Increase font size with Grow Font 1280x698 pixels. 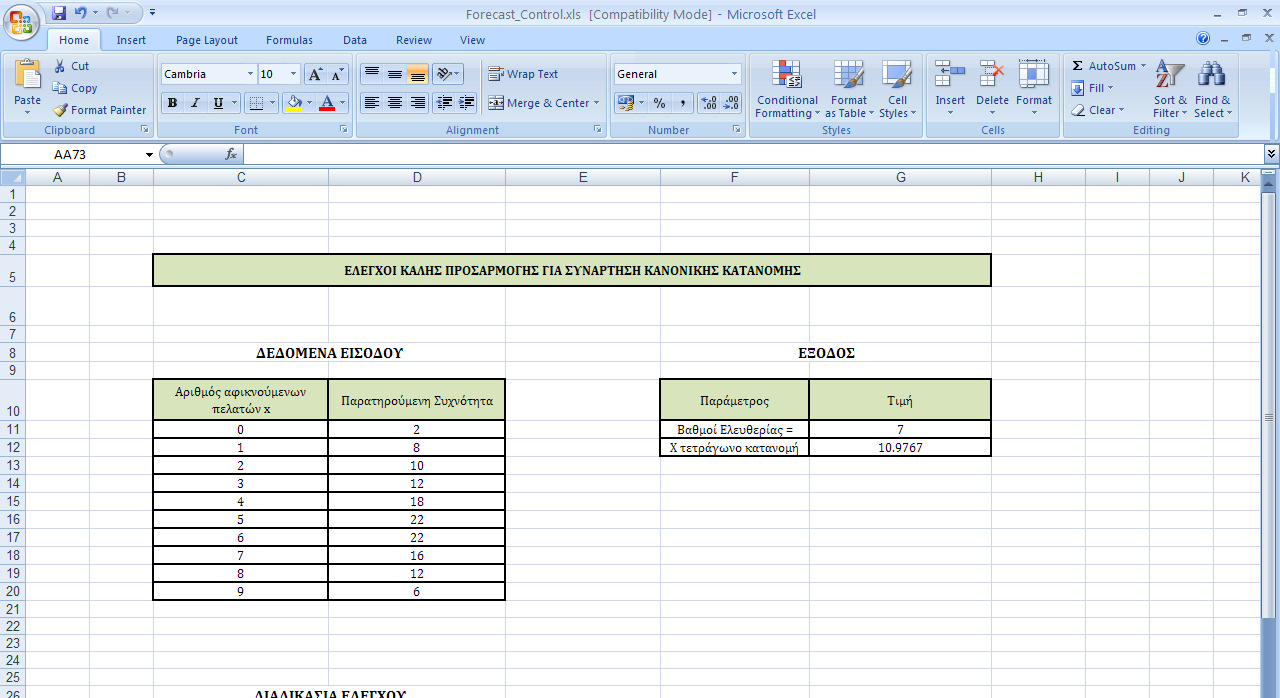coord(315,74)
